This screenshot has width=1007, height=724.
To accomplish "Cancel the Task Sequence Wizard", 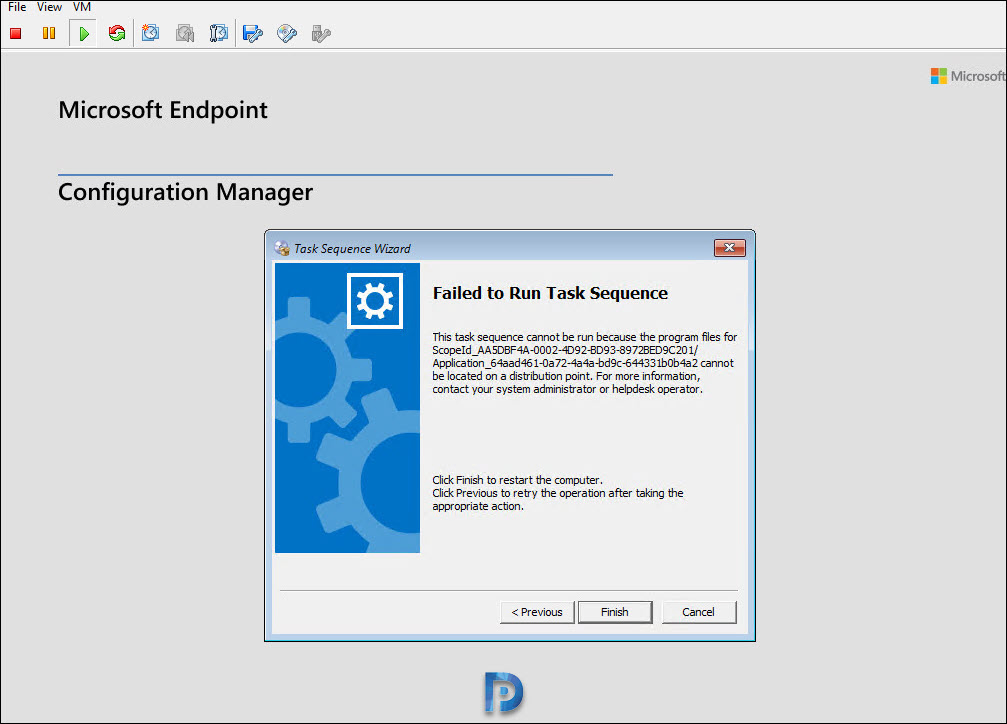I will point(699,612).
